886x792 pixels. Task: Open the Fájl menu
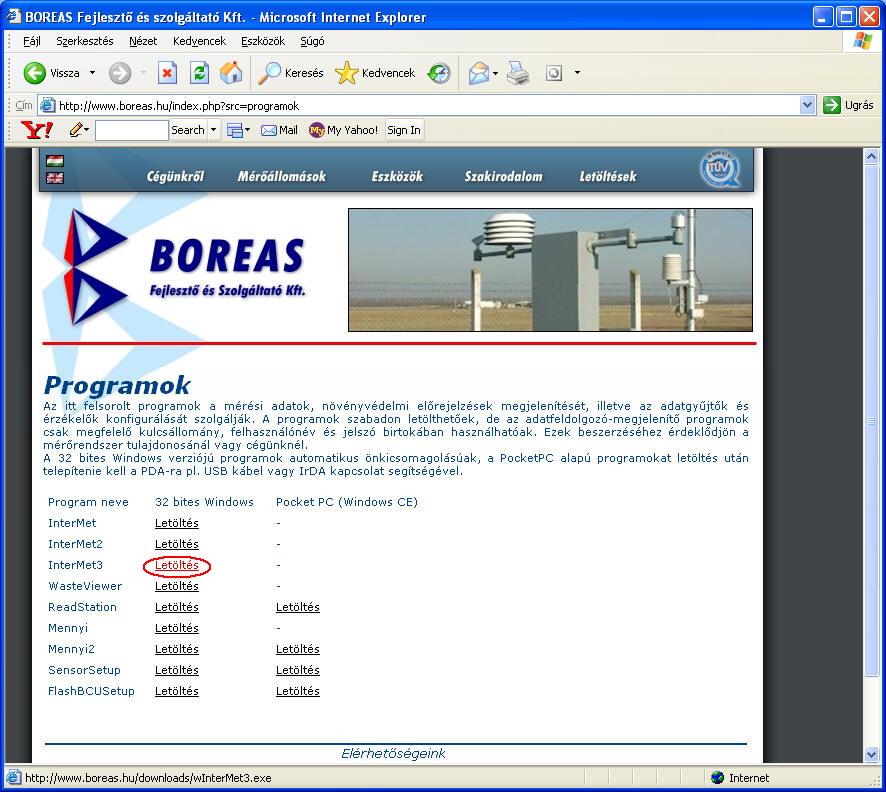[31, 41]
